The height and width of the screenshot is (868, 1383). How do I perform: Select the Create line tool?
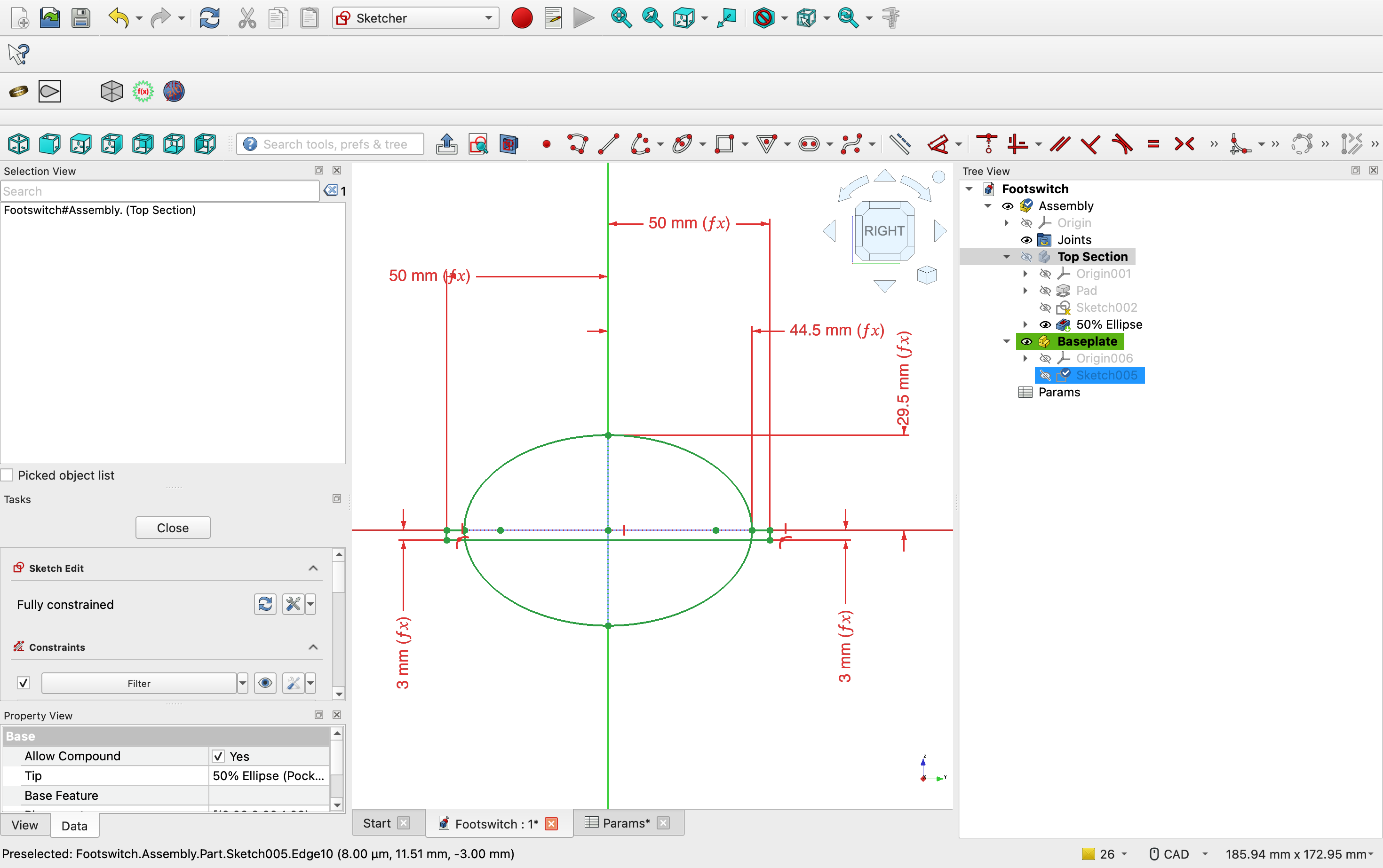pos(609,143)
